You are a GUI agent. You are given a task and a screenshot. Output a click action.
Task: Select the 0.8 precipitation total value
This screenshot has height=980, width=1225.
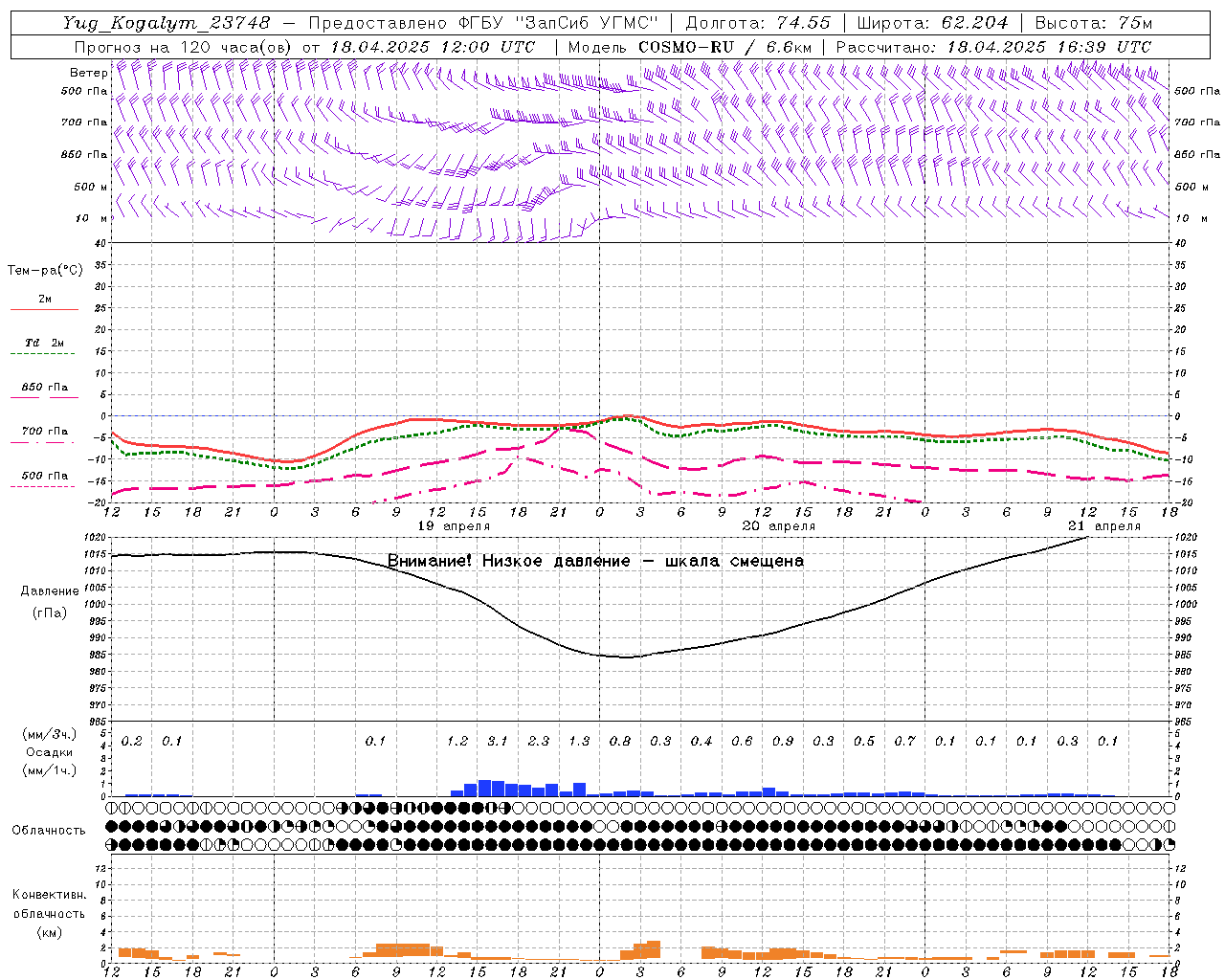[x=620, y=742]
